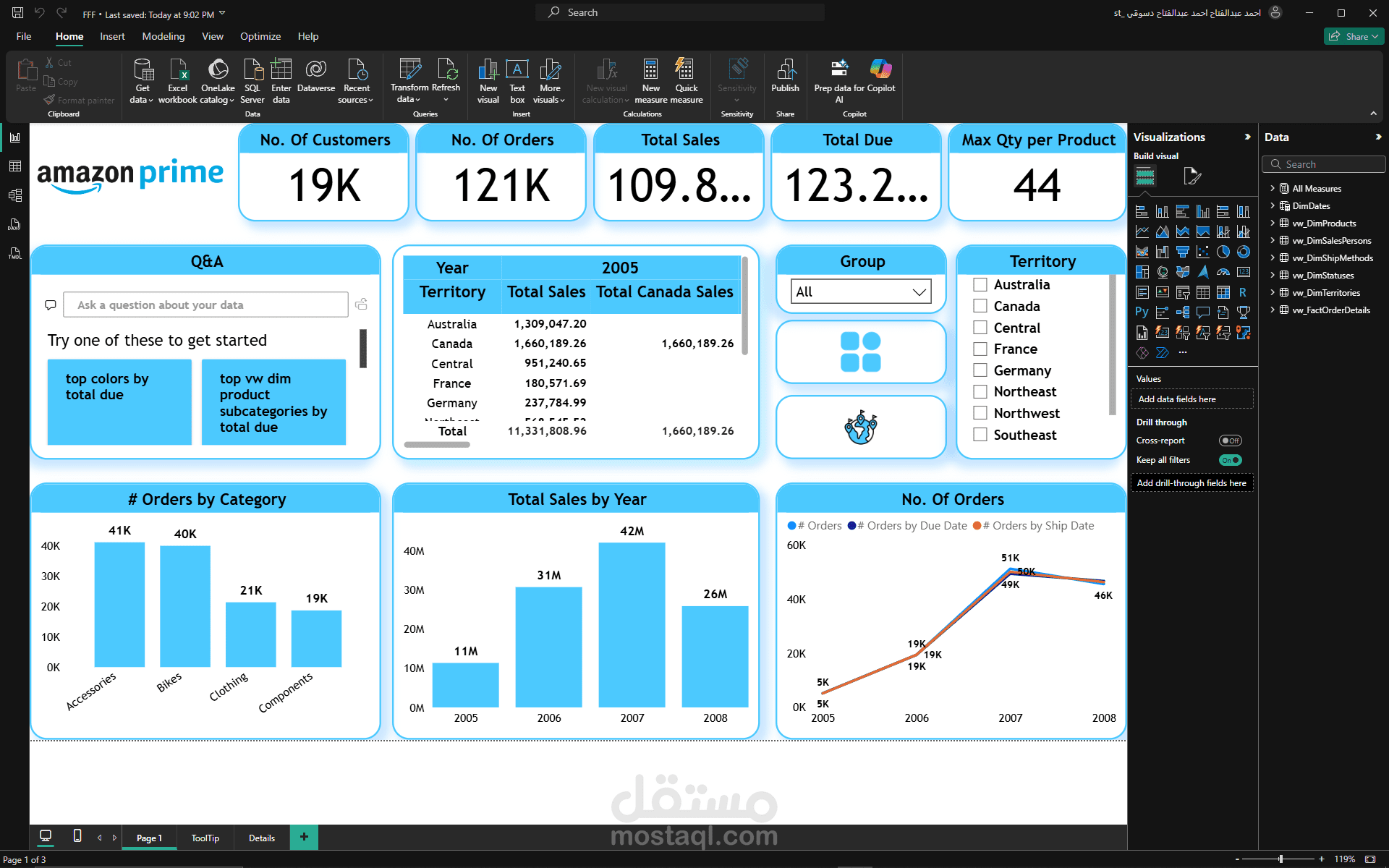Check the Canada territory checkbox
This screenshot has height=868, width=1389.
(x=980, y=306)
